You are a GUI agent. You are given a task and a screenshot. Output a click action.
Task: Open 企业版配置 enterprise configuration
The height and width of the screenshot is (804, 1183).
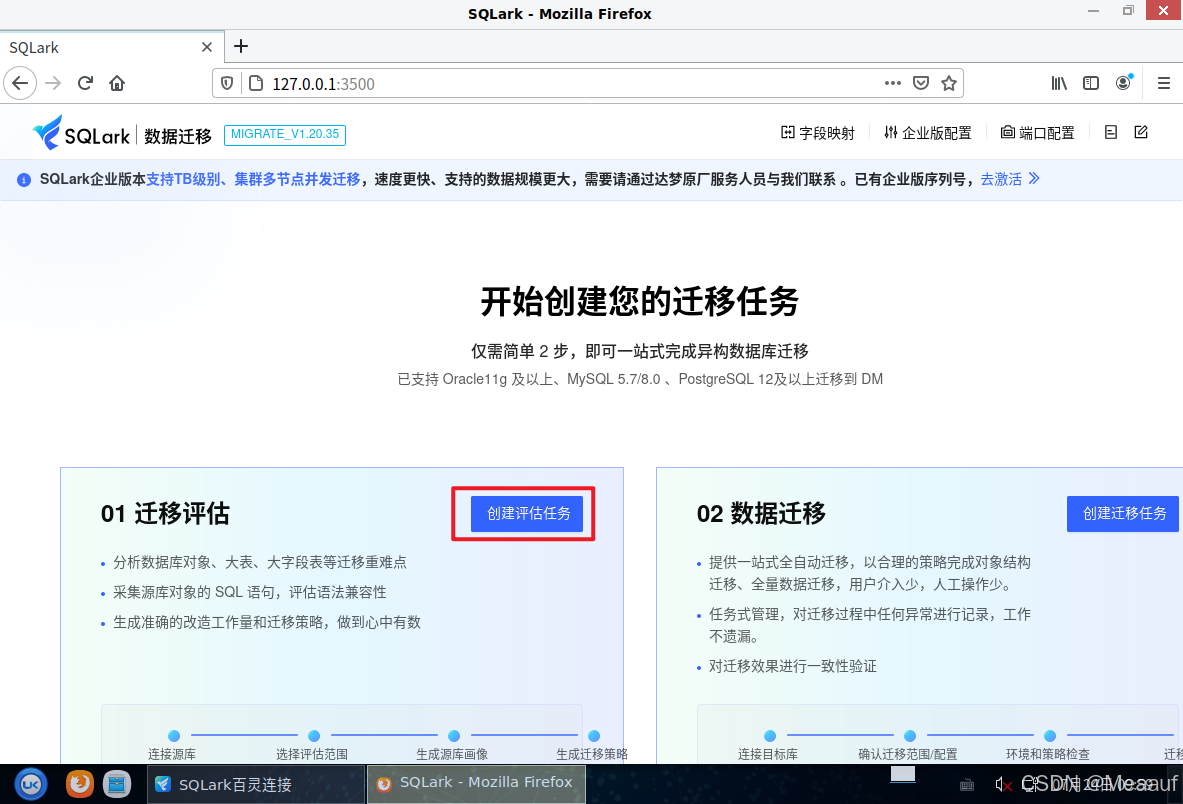928,133
